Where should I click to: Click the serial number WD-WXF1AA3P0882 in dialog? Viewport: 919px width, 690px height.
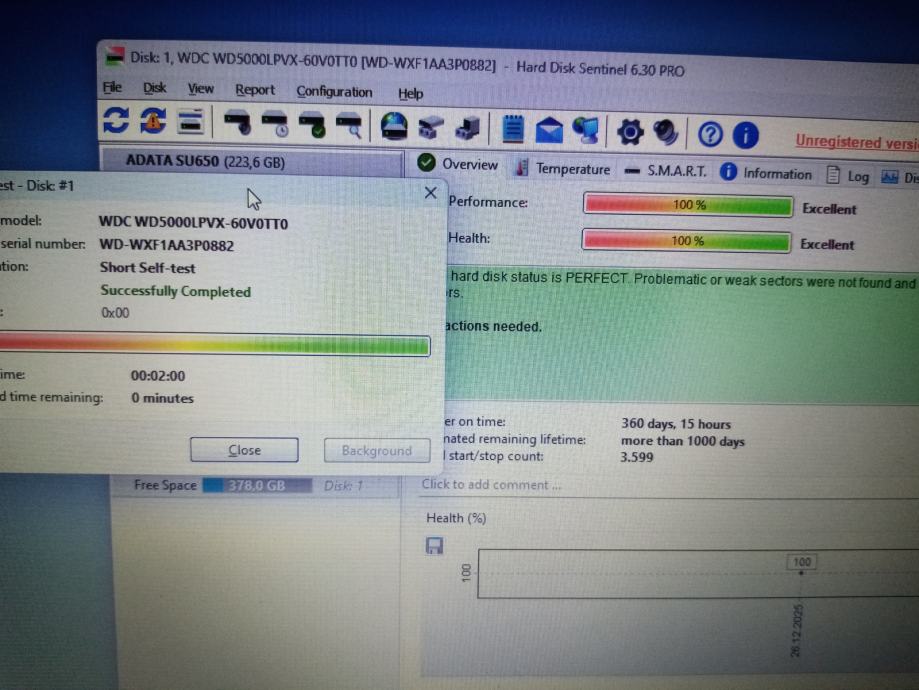coord(166,245)
